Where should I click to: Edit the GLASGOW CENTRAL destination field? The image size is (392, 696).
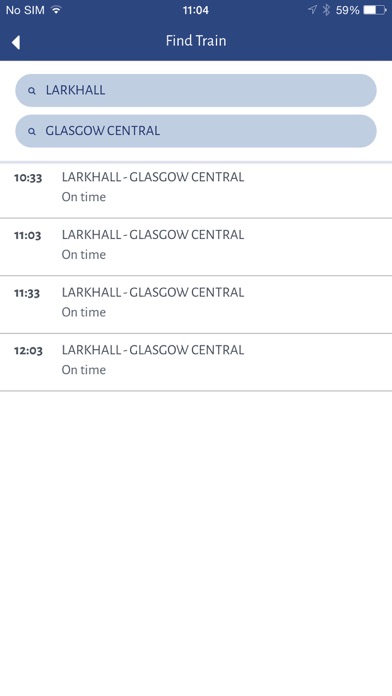coord(196,131)
